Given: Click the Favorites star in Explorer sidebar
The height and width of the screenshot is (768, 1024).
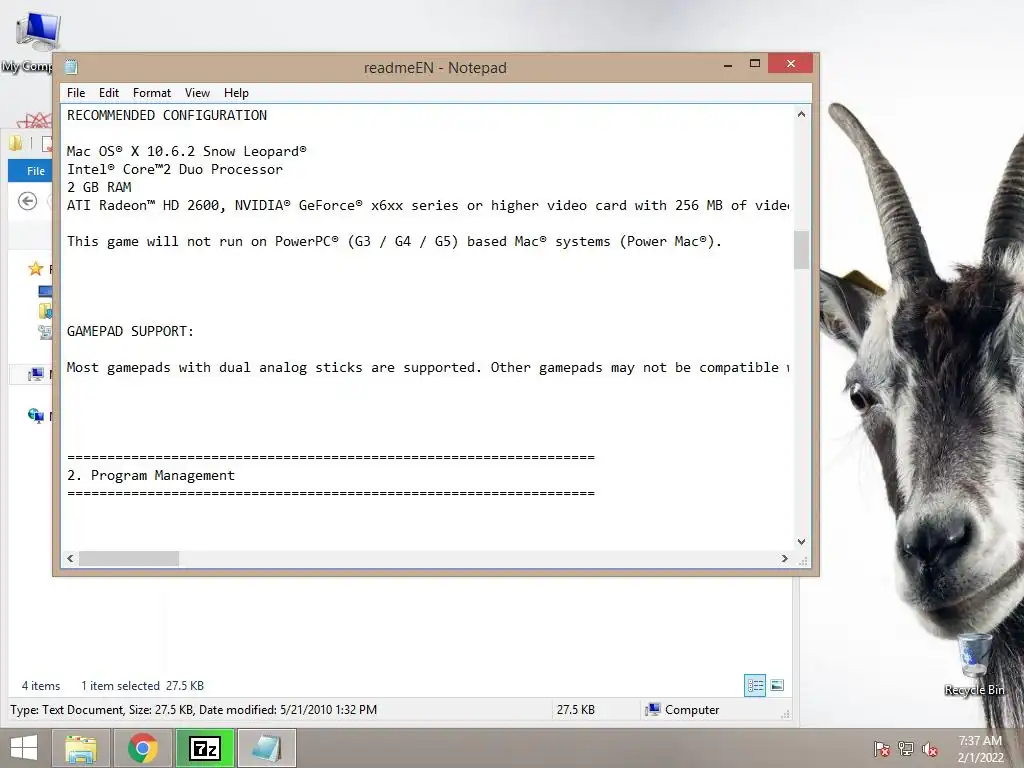Looking at the screenshot, I should tap(36, 268).
